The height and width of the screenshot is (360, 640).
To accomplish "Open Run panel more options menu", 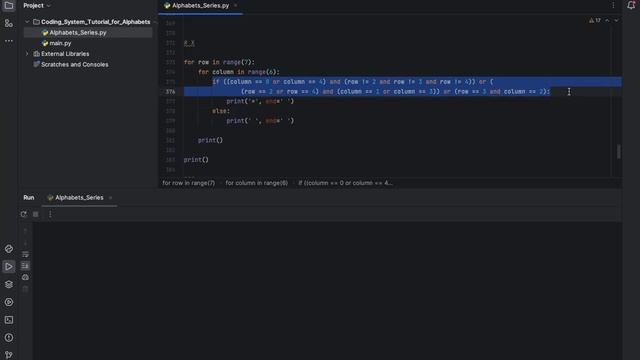I will (50, 214).
